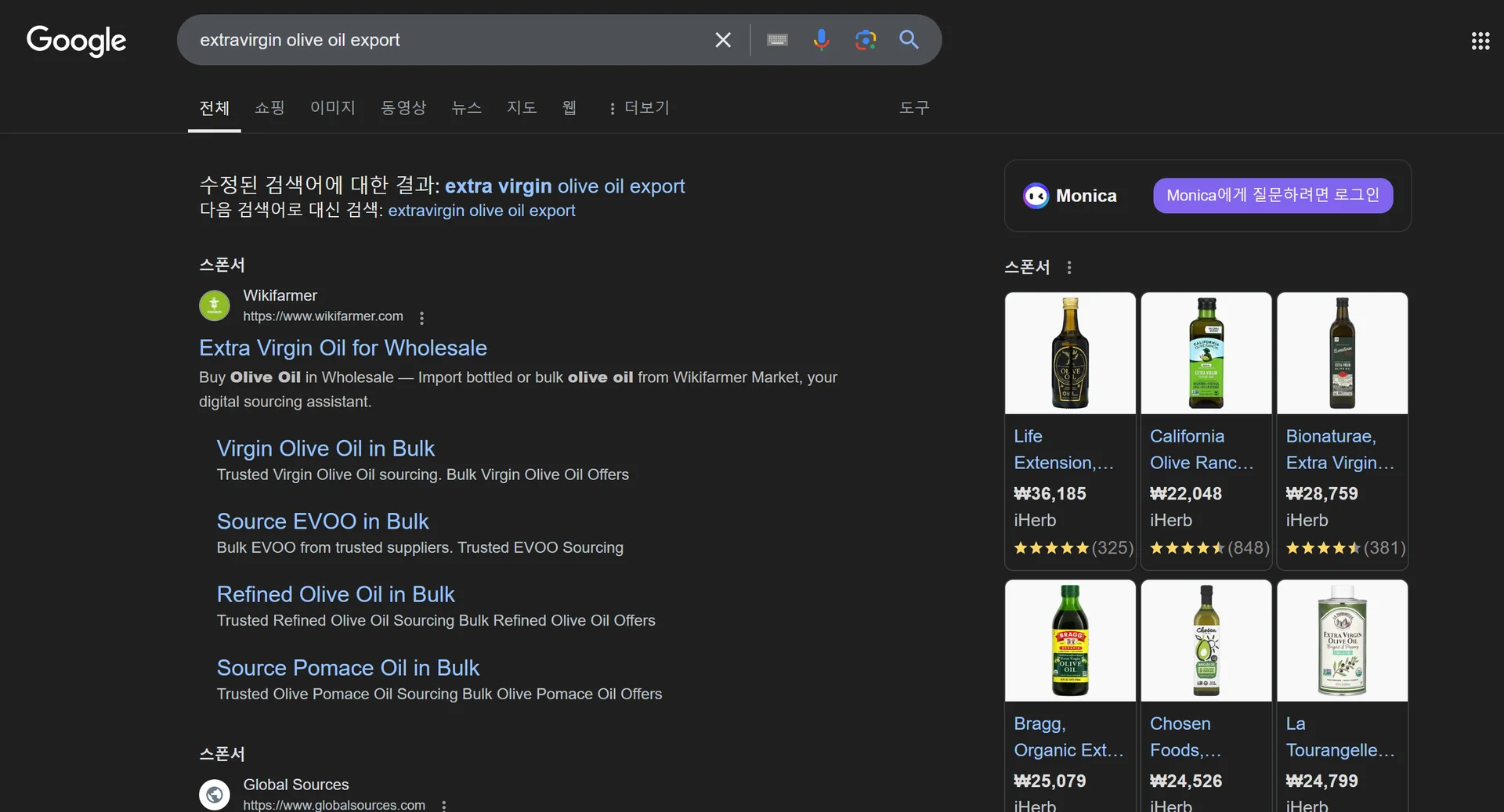1504x812 pixels.
Task: Expand the 더보기 more tabs menu
Action: click(x=639, y=108)
